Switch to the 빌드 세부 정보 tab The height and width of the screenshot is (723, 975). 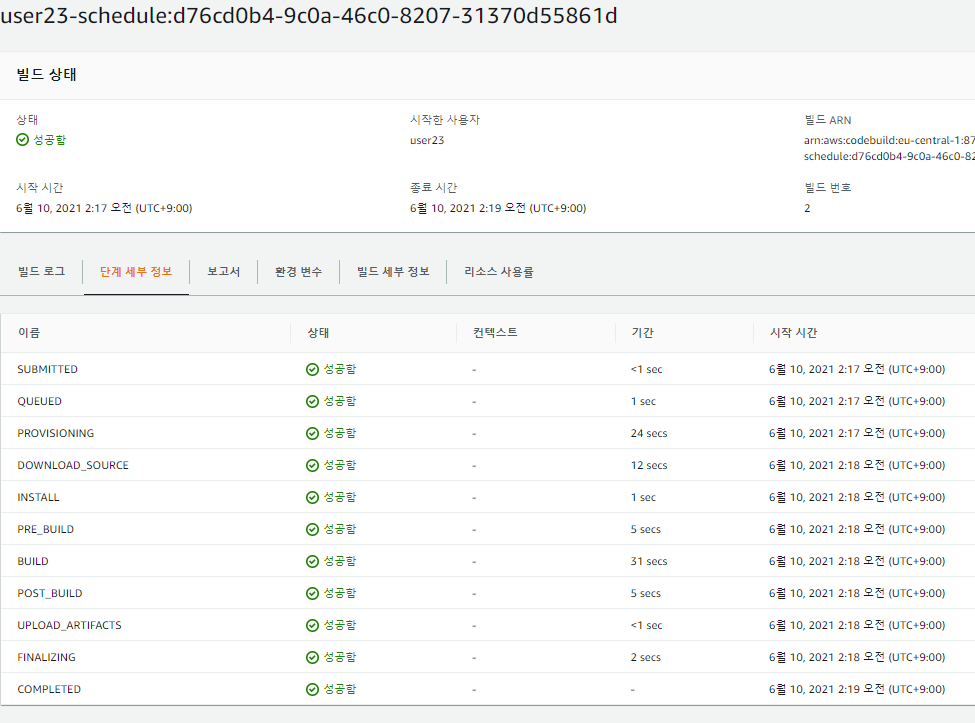click(392, 272)
